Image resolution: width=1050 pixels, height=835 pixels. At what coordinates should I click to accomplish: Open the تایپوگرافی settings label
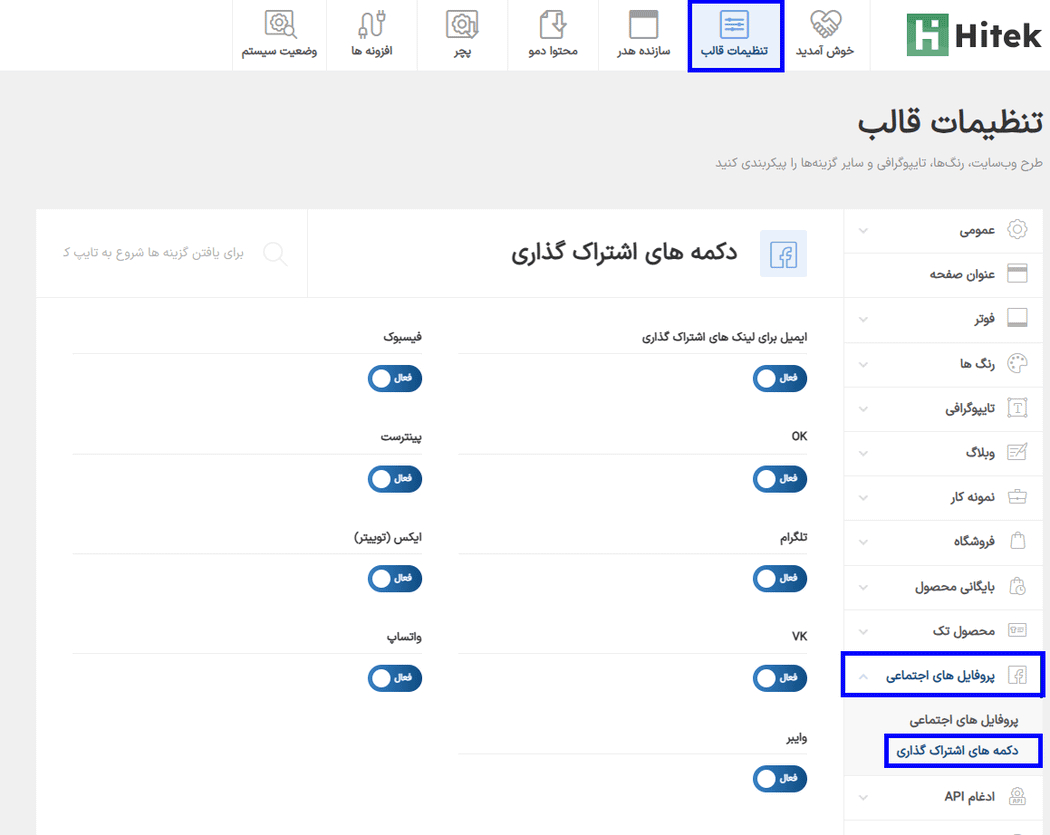coord(970,408)
